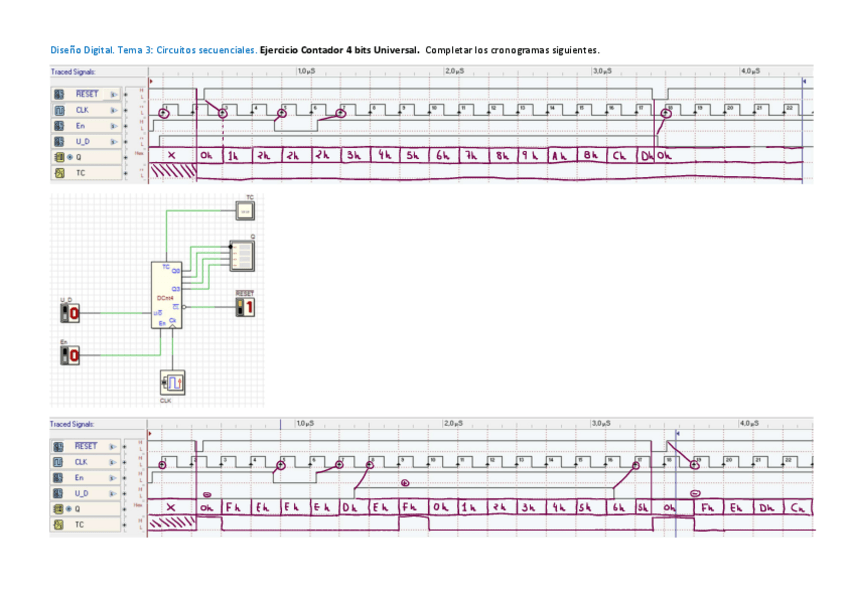Click the bottom 'Traced Signals:' header
Image resolution: width=848 pixels, height=599 pixels.
(74, 424)
